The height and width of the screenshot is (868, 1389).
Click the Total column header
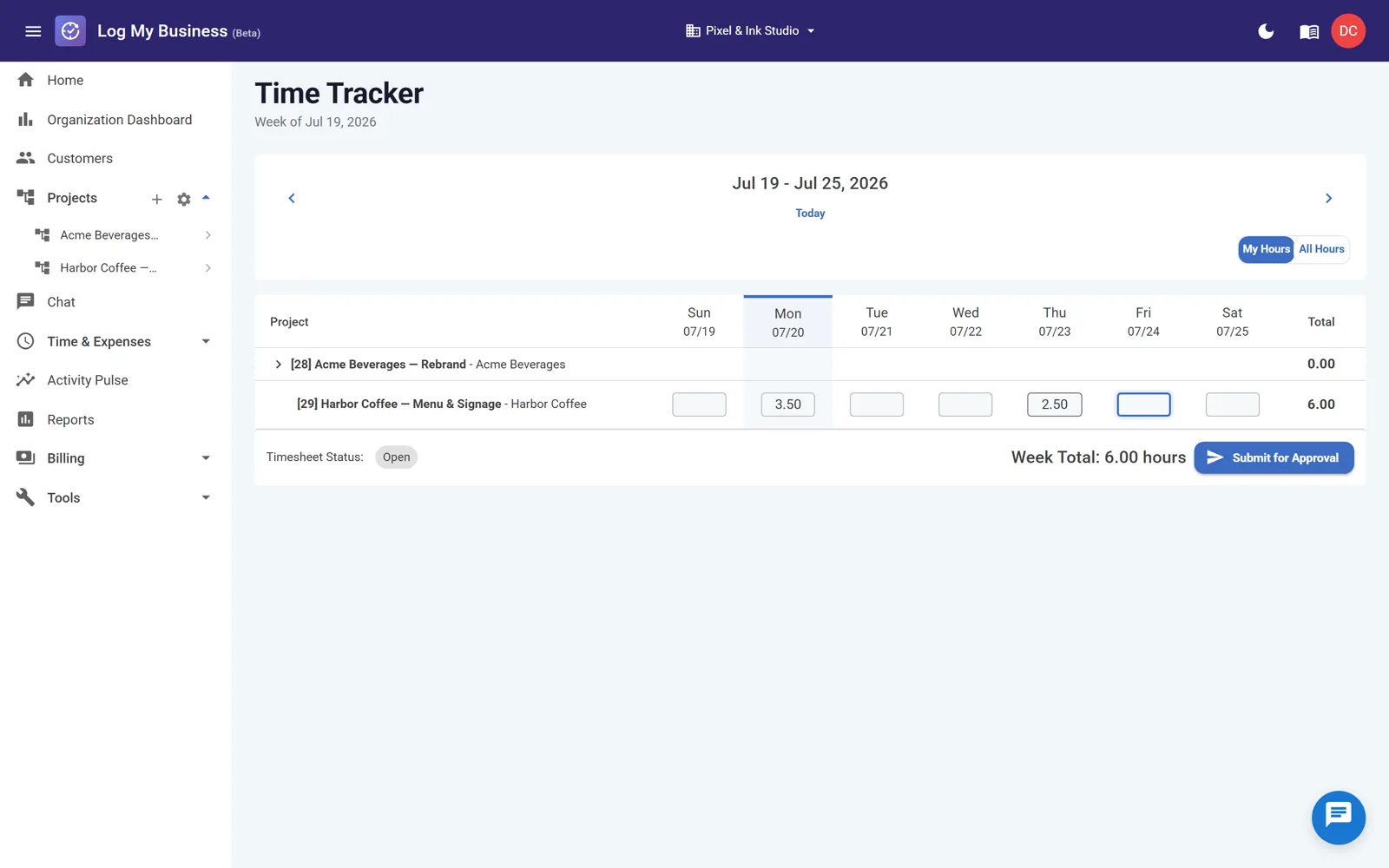pos(1321,322)
